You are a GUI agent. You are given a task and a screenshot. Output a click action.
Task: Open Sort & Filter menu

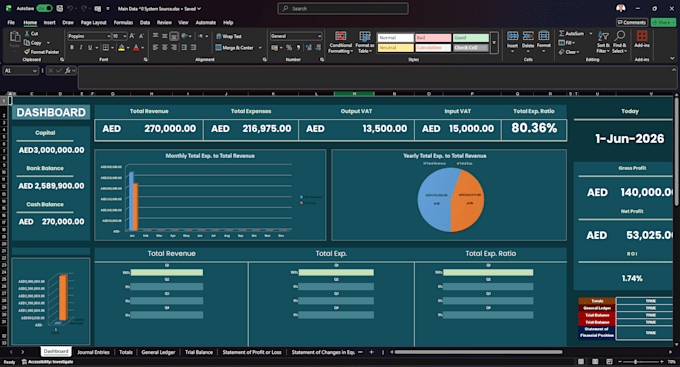tap(603, 42)
